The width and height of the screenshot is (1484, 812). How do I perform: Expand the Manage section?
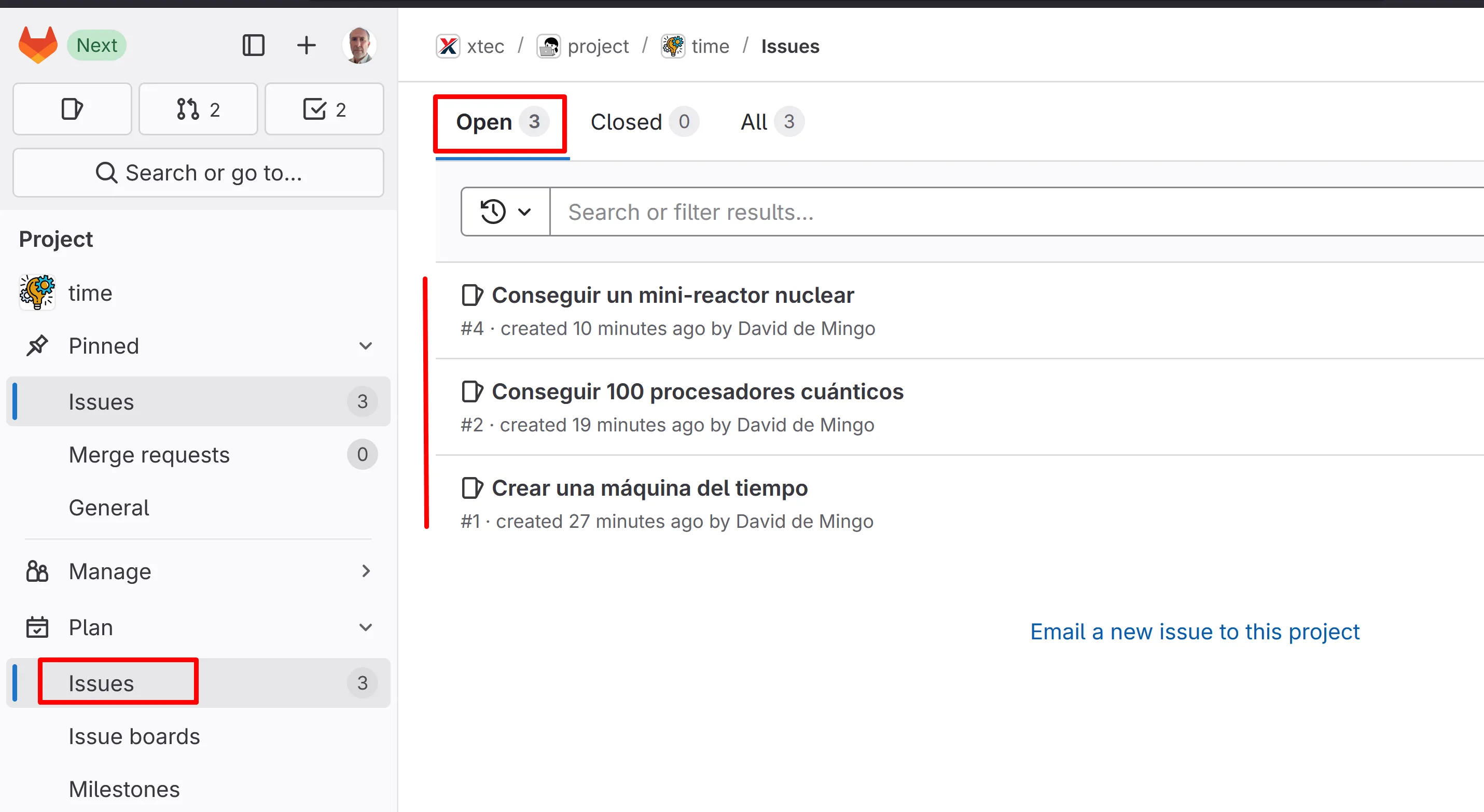(365, 571)
